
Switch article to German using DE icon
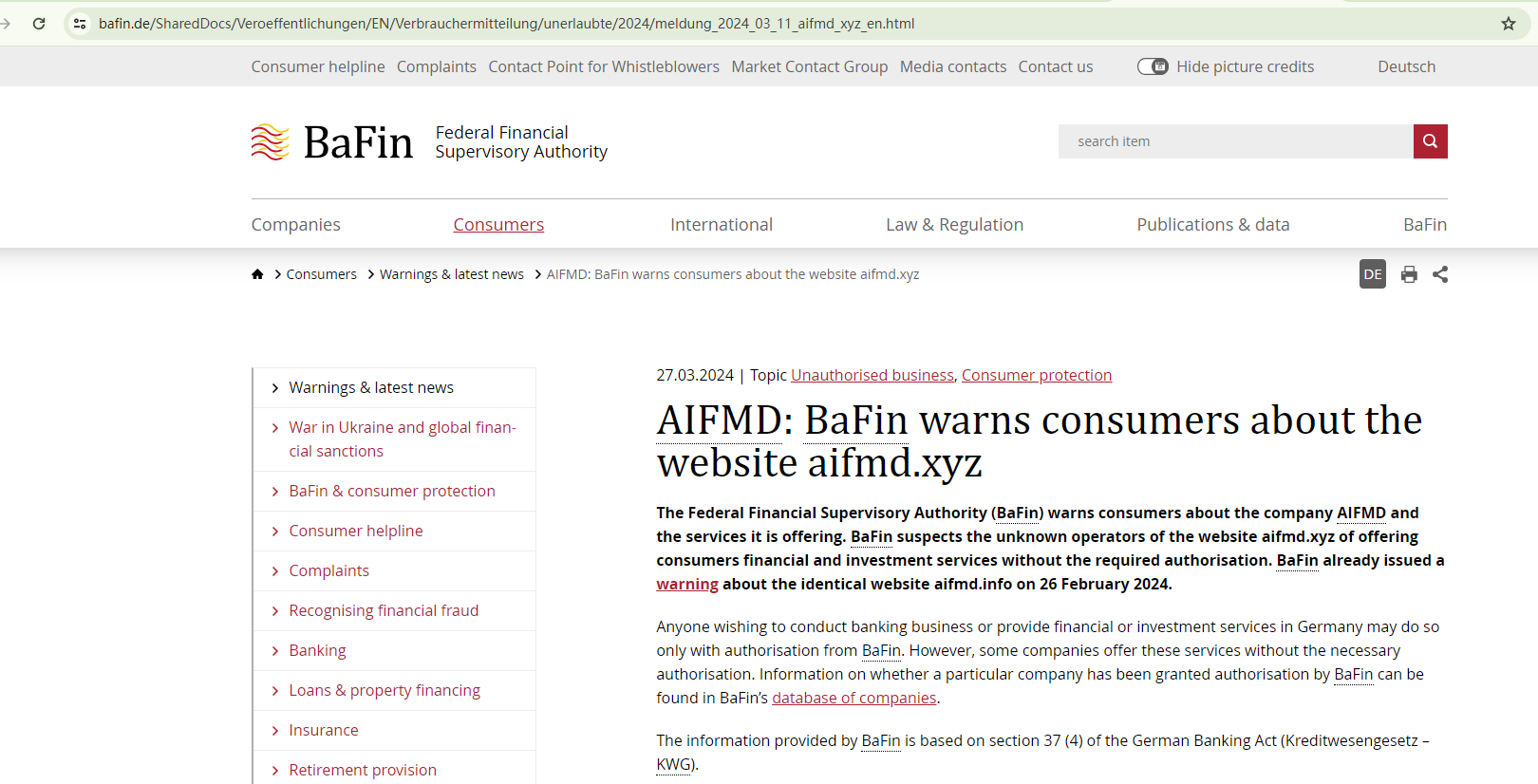[x=1373, y=274]
